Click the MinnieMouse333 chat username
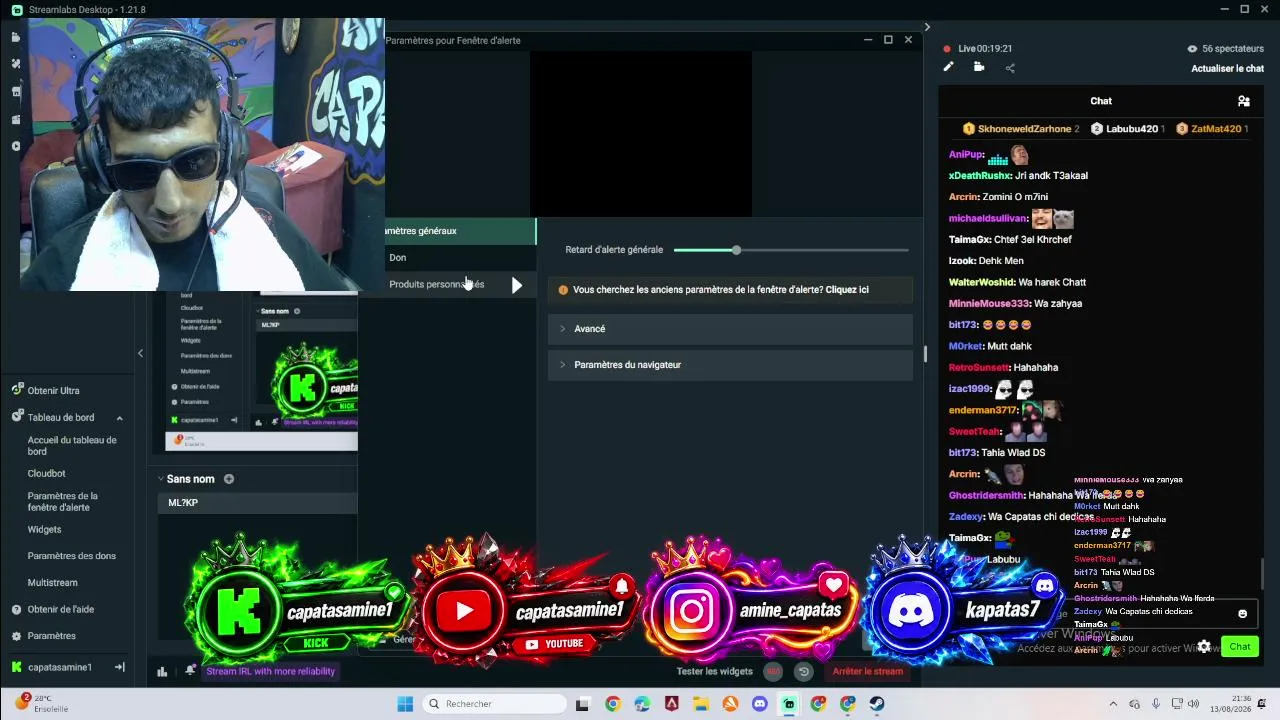 point(989,304)
